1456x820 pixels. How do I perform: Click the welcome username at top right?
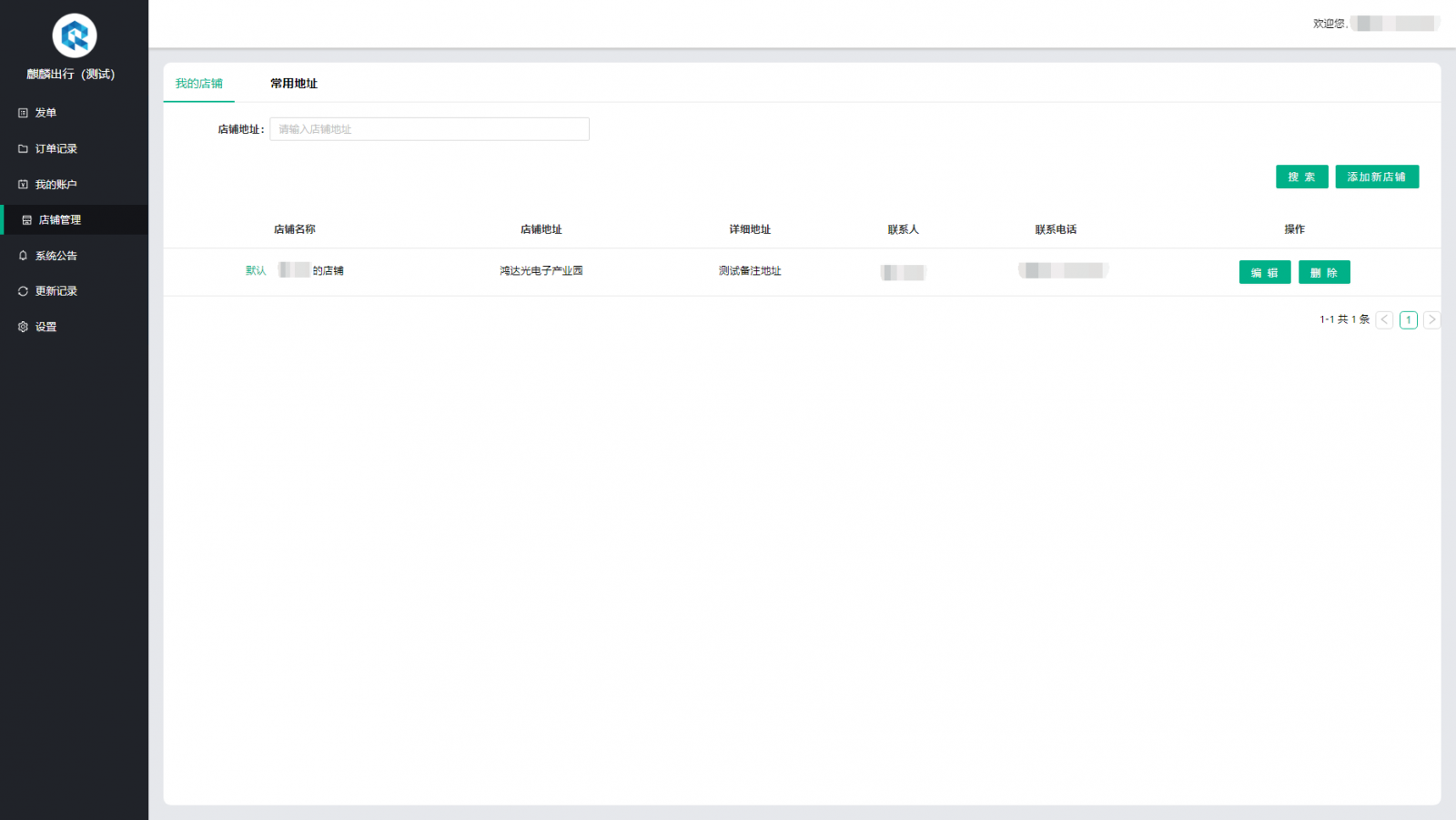(1394, 24)
